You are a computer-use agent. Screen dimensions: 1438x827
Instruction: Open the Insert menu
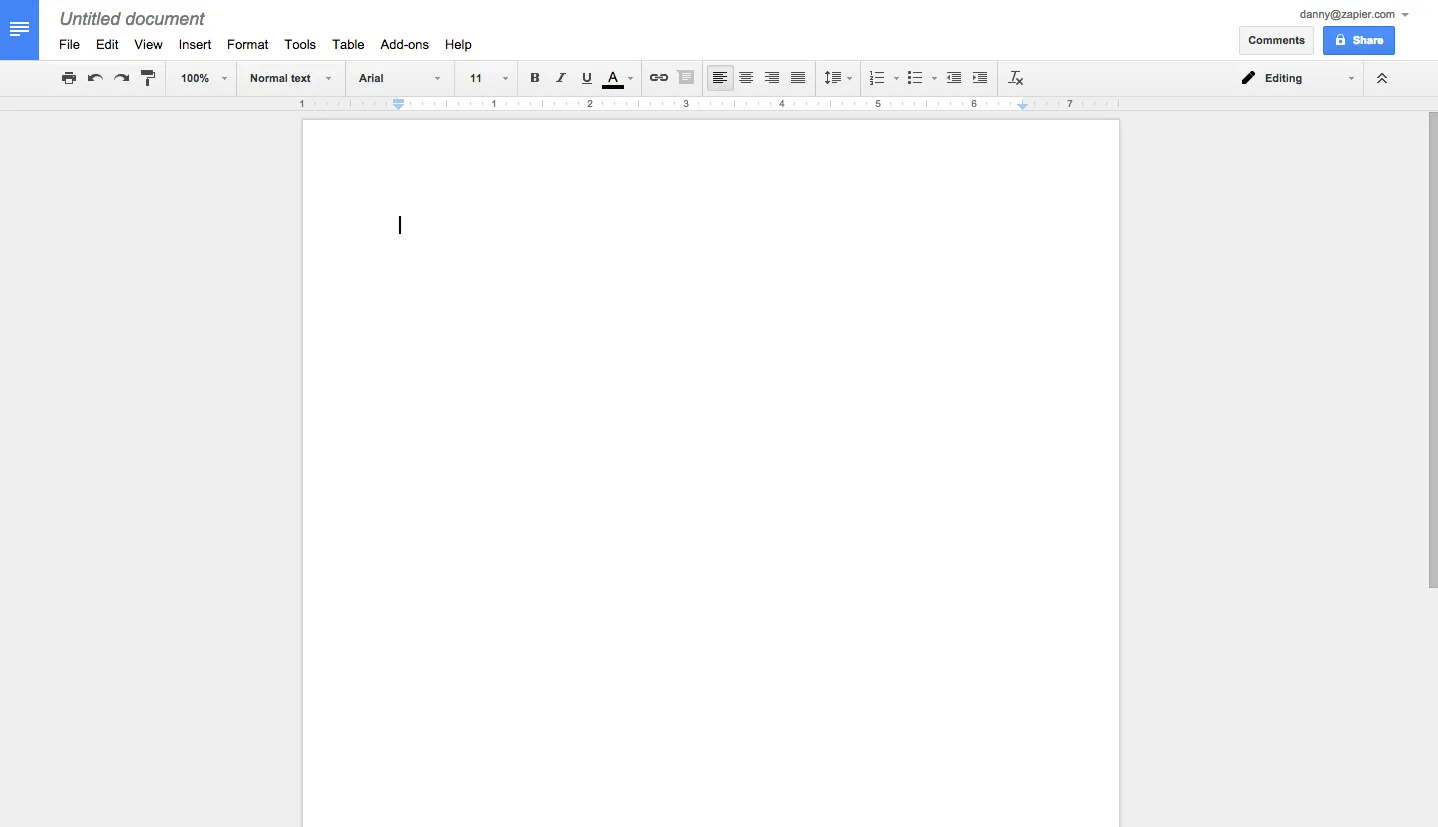pos(195,45)
